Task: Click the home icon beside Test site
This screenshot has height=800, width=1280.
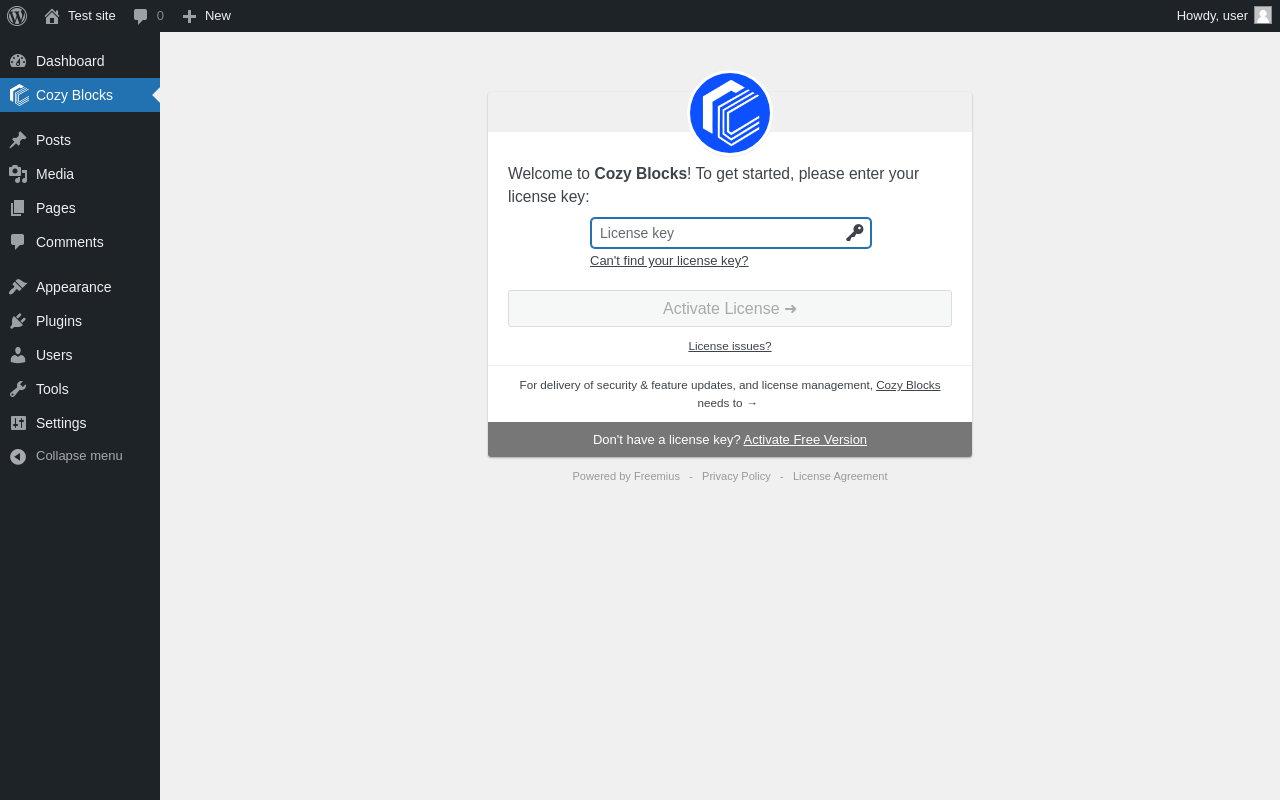Action: point(52,16)
